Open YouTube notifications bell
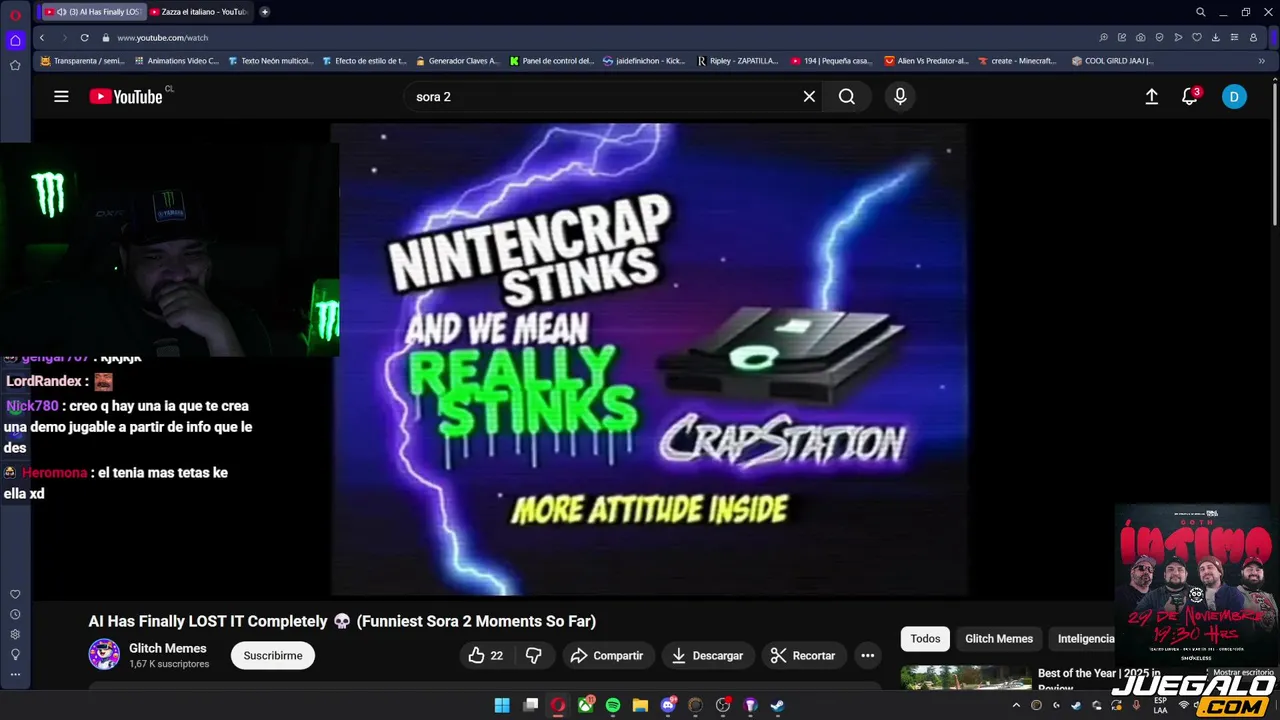The image size is (1280, 720). [x=1189, y=97]
